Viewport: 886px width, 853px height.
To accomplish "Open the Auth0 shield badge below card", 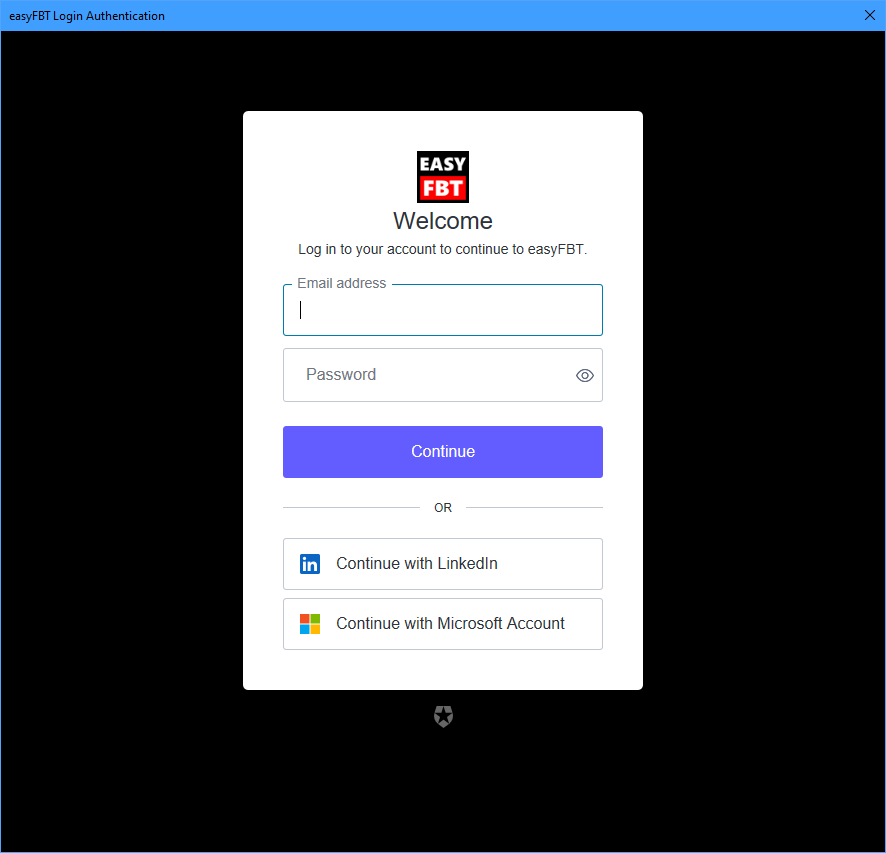I will (x=444, y=716).
